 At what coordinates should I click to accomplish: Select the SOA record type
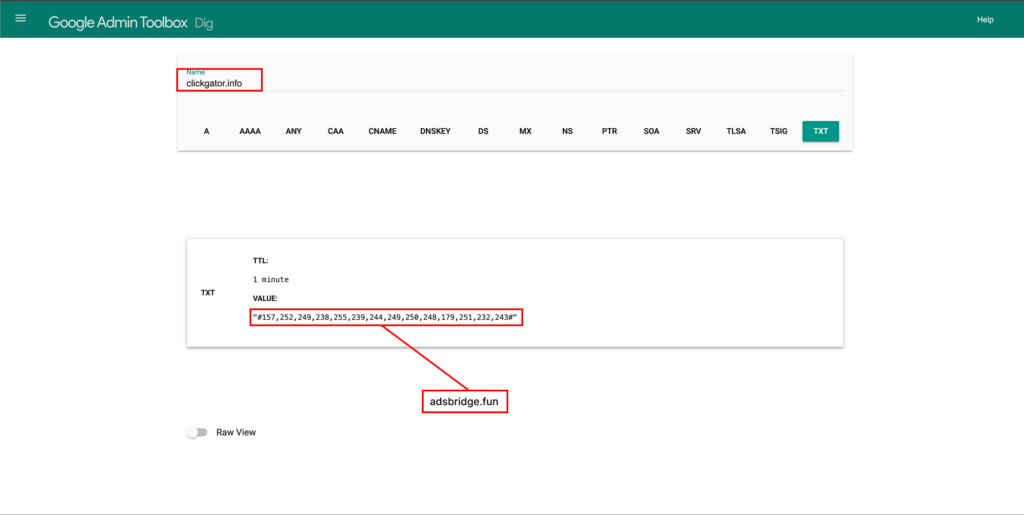point(651,132)
